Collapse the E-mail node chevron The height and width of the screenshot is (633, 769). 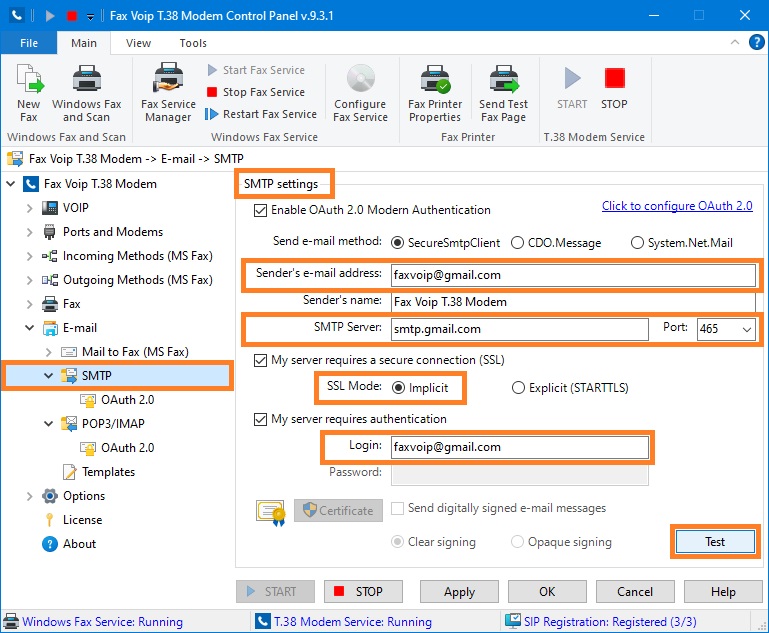tap(29, 328)
